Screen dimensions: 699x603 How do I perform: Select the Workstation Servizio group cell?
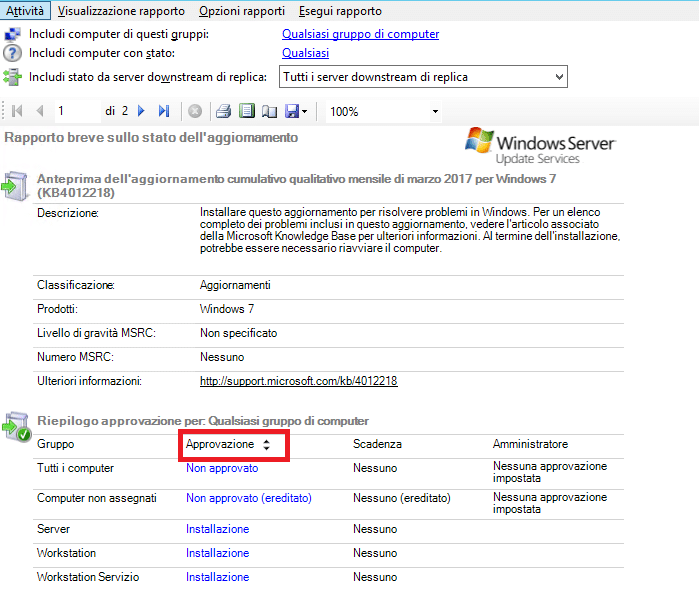point(88,577)
